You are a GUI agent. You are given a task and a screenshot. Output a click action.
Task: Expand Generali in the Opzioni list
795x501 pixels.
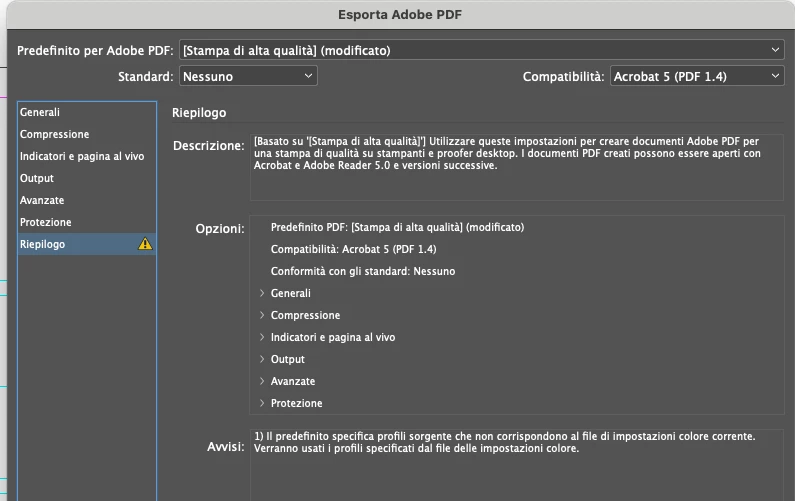[x=262, y=293]
